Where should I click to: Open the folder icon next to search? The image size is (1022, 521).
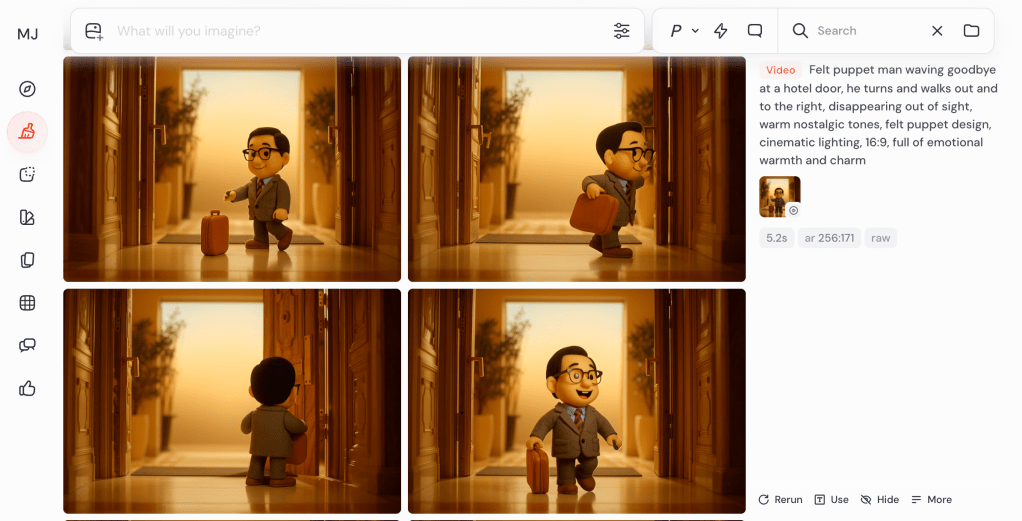[x=971, y=31]
